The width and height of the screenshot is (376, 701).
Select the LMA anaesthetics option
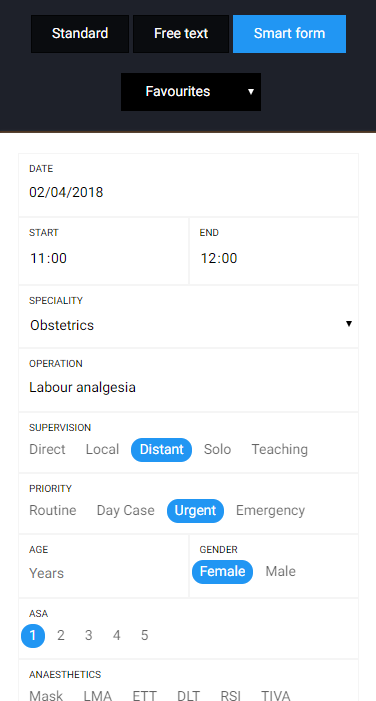click(x=98, y=696)
